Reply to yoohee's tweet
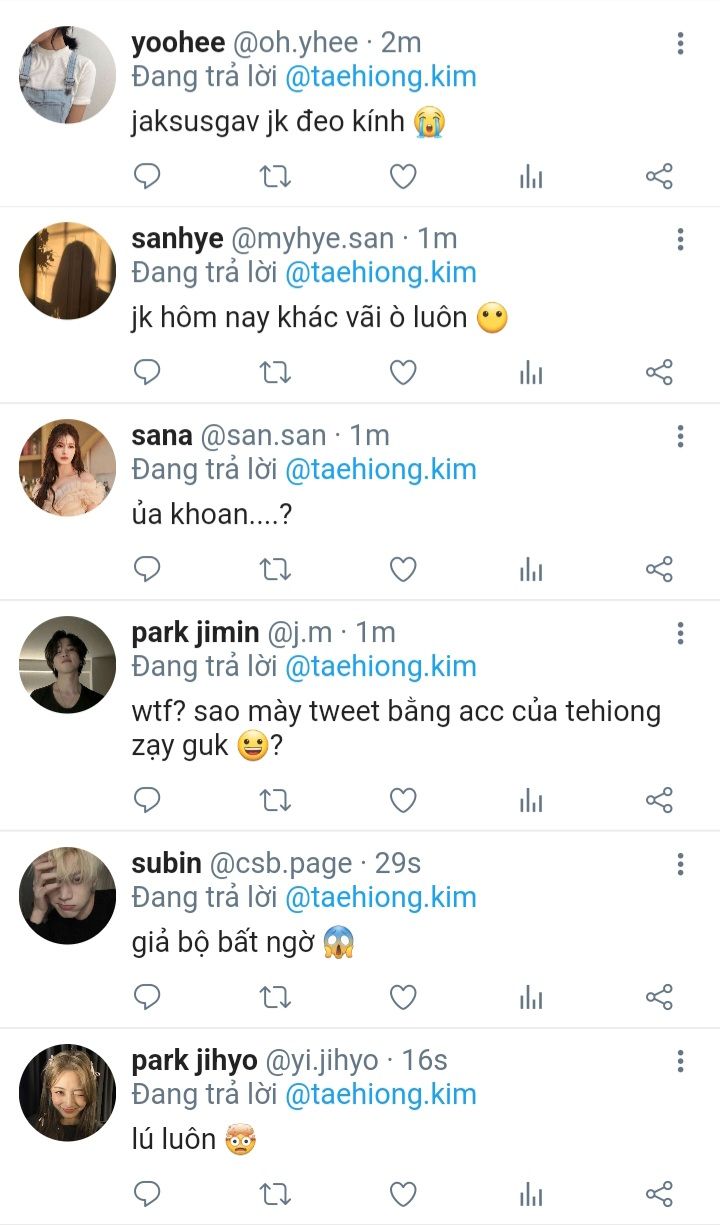 147,177
